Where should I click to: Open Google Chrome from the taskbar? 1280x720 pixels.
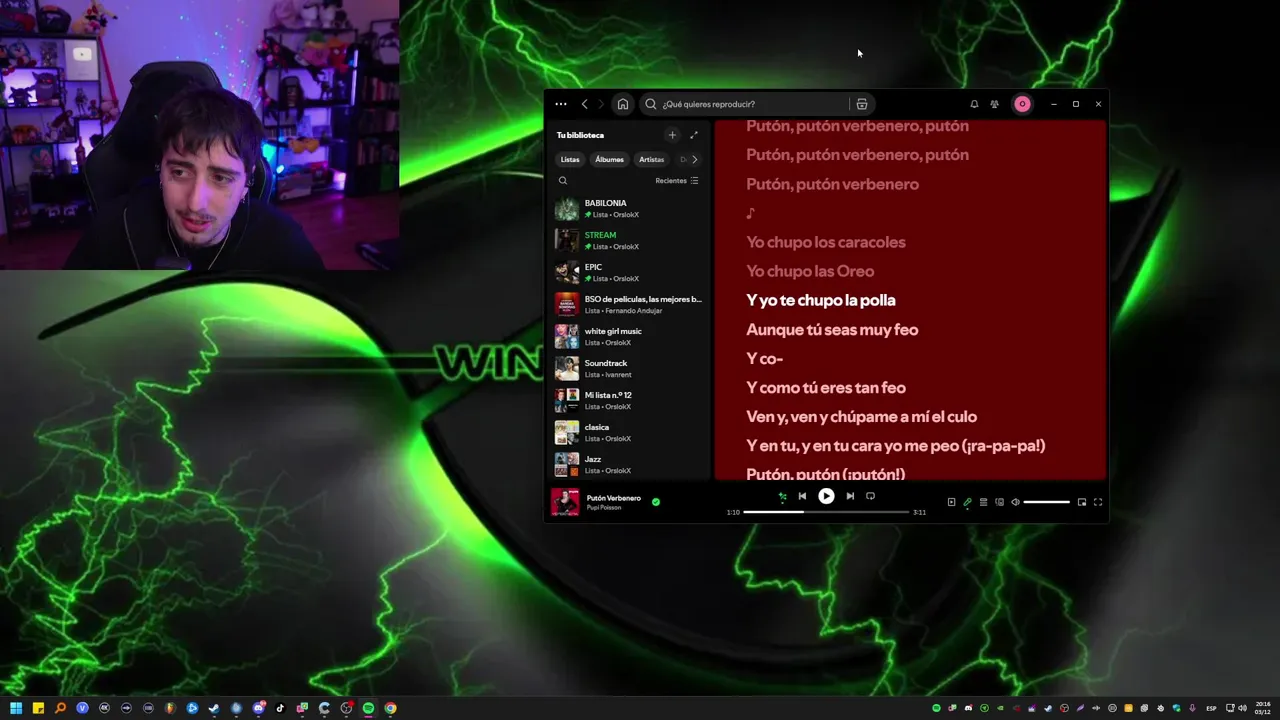[x=390, y=708]
